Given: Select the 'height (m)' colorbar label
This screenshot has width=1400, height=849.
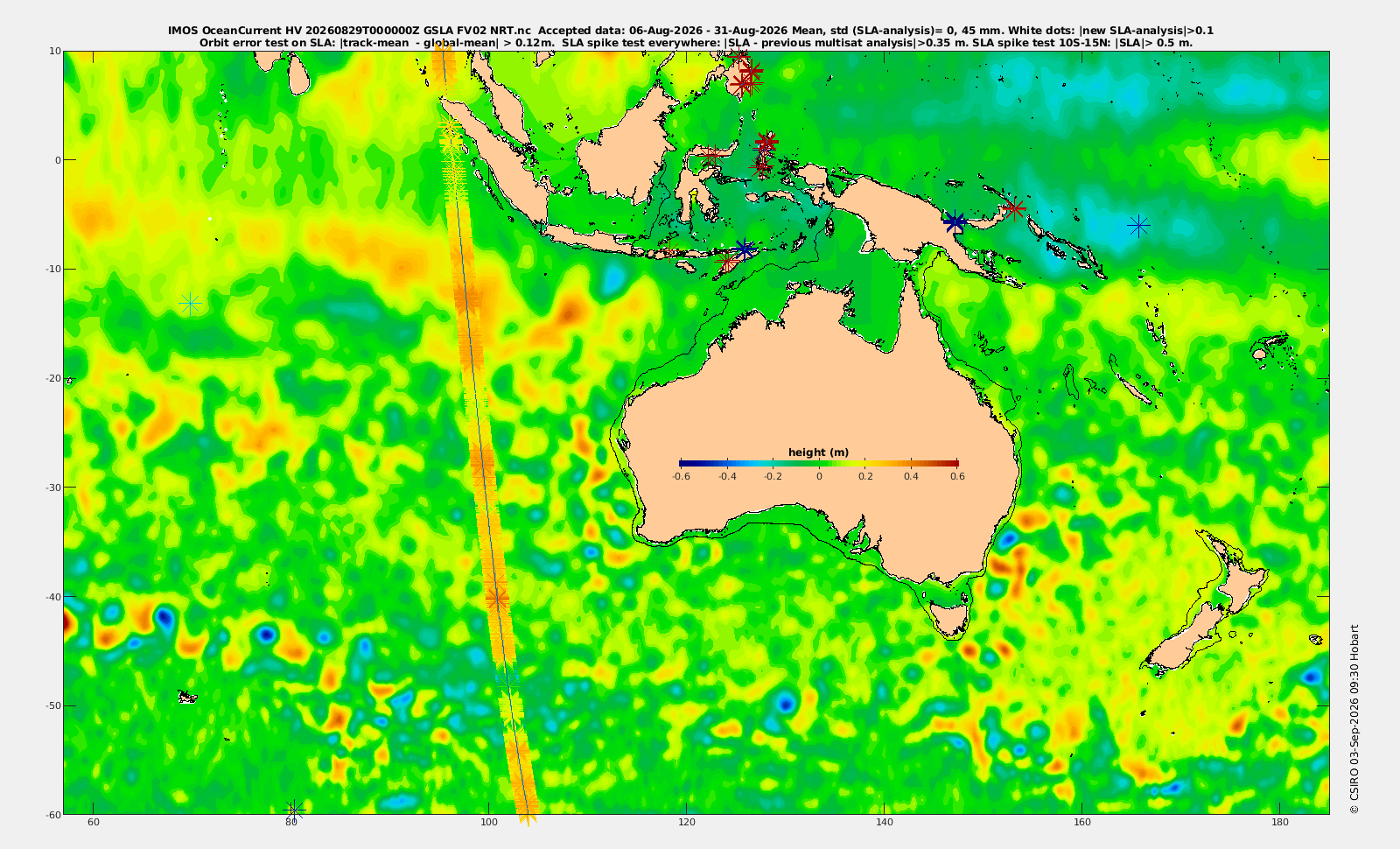Looking at the screenshot, I should (818, 453).
